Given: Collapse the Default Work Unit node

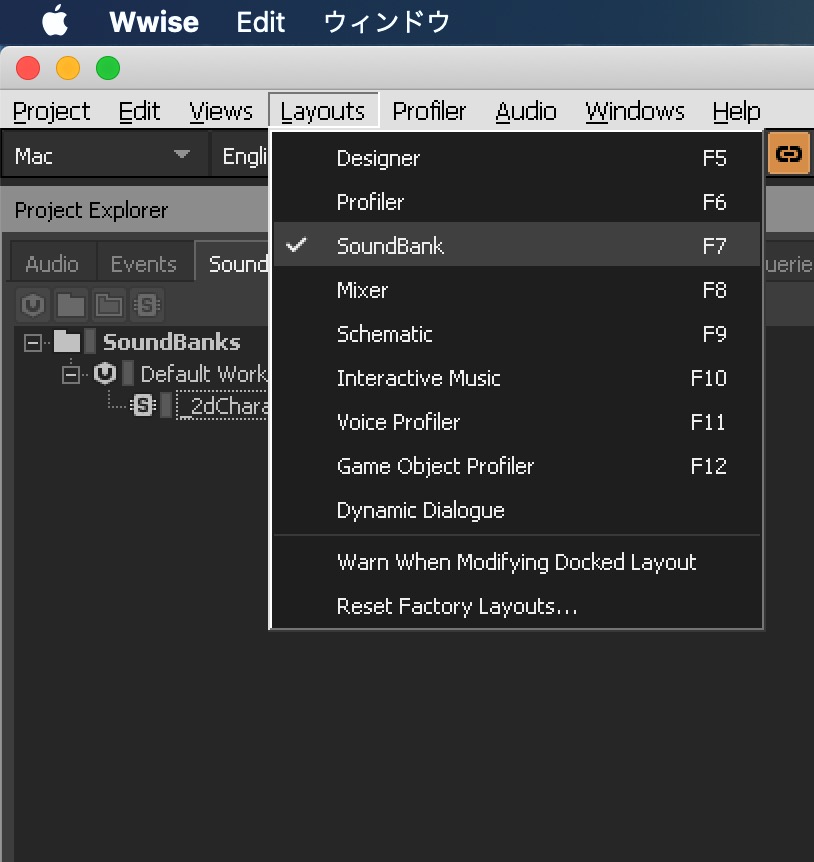Looking at the screenshot, I should pos(71,375).
